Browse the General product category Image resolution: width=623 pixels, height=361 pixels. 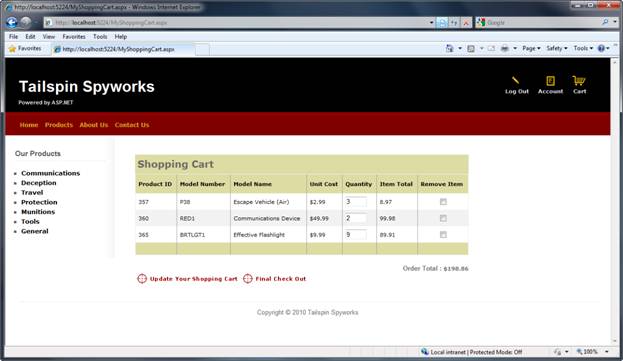tap(35, 231)
